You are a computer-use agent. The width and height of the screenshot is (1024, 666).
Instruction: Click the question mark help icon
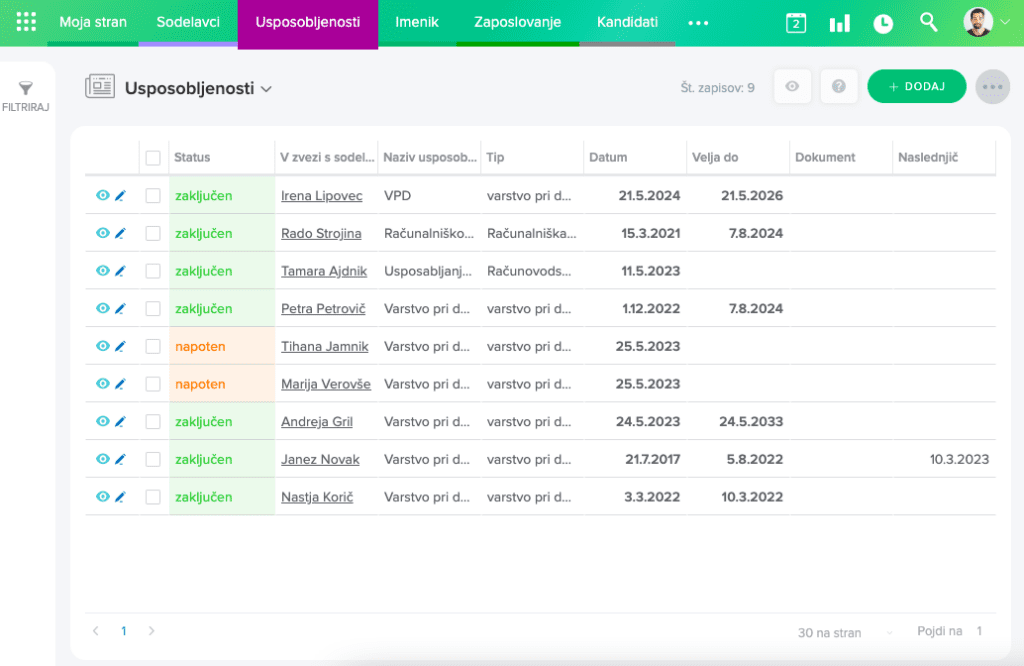(x=838, y=87)
